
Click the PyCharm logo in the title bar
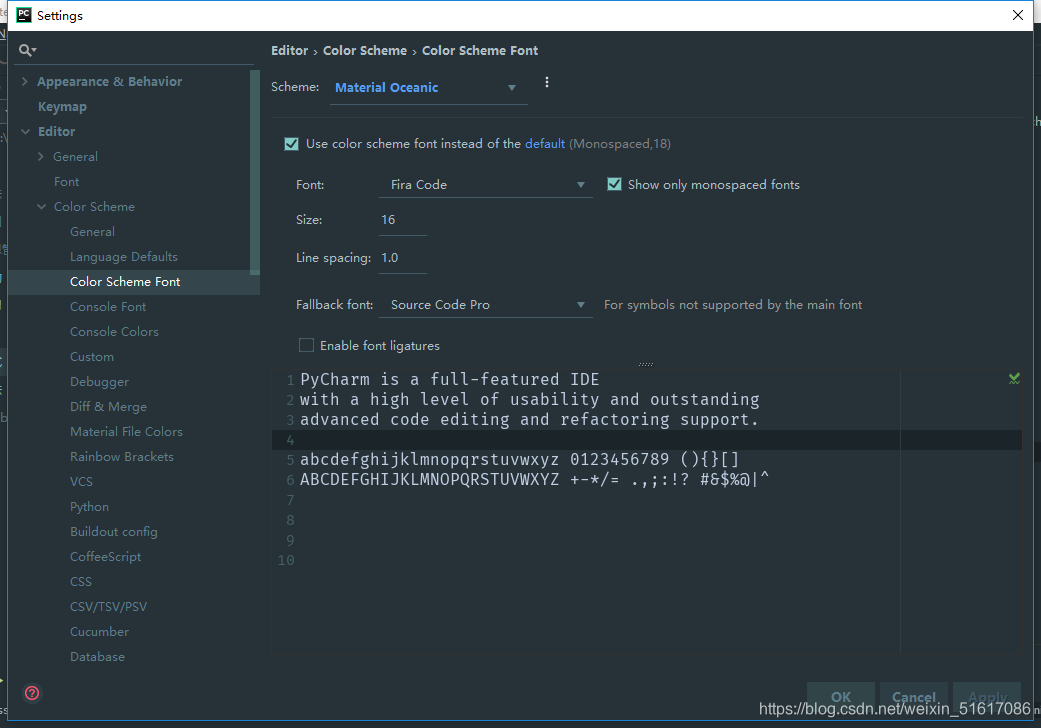[24, 15]
